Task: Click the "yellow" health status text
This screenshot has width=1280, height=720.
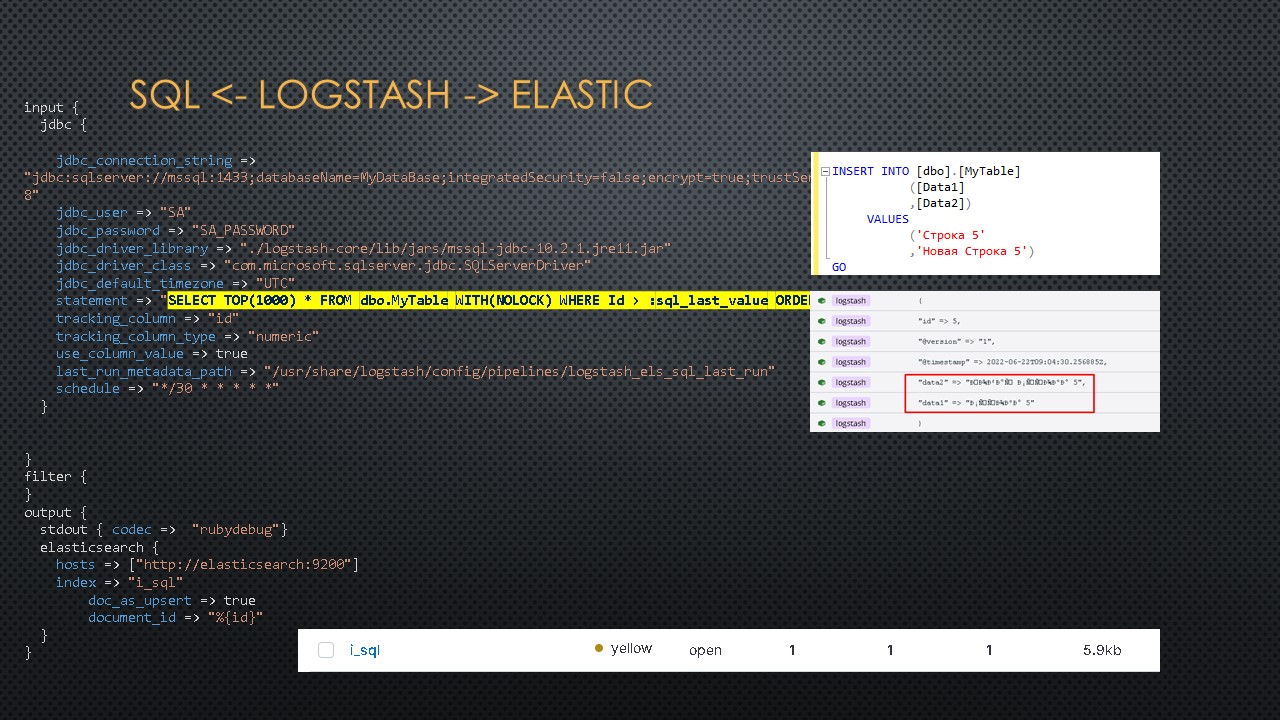Action: (x=631, y=649)
